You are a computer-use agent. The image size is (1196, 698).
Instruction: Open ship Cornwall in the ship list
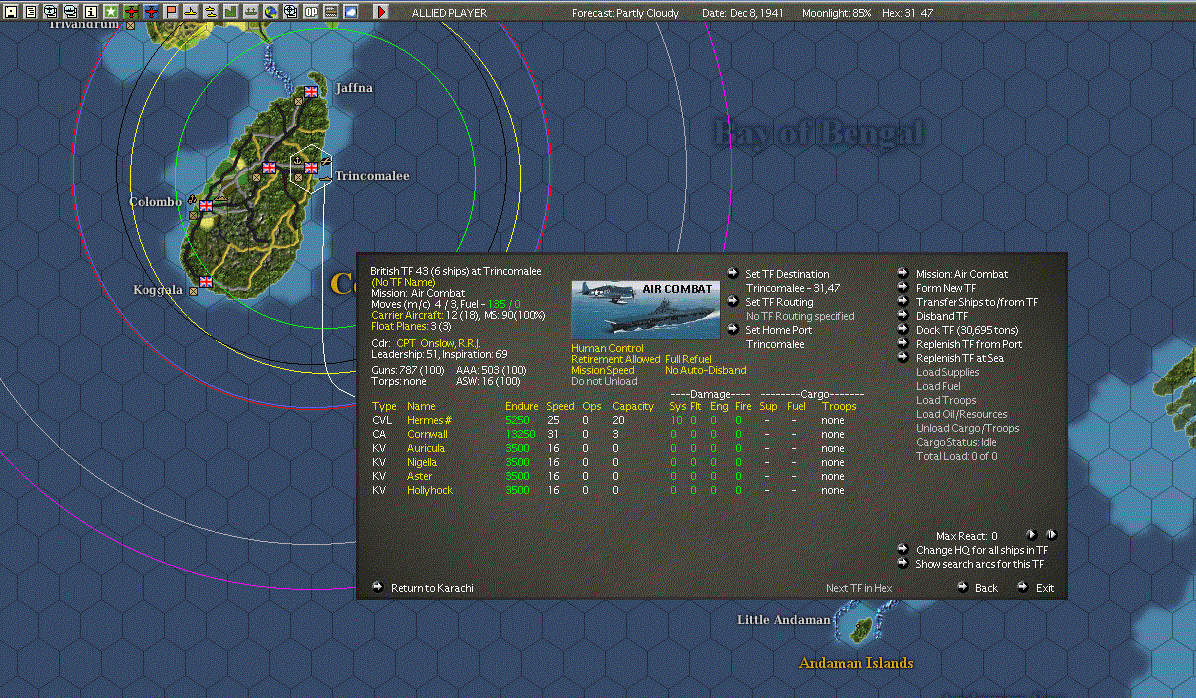(x=427, y=434)
